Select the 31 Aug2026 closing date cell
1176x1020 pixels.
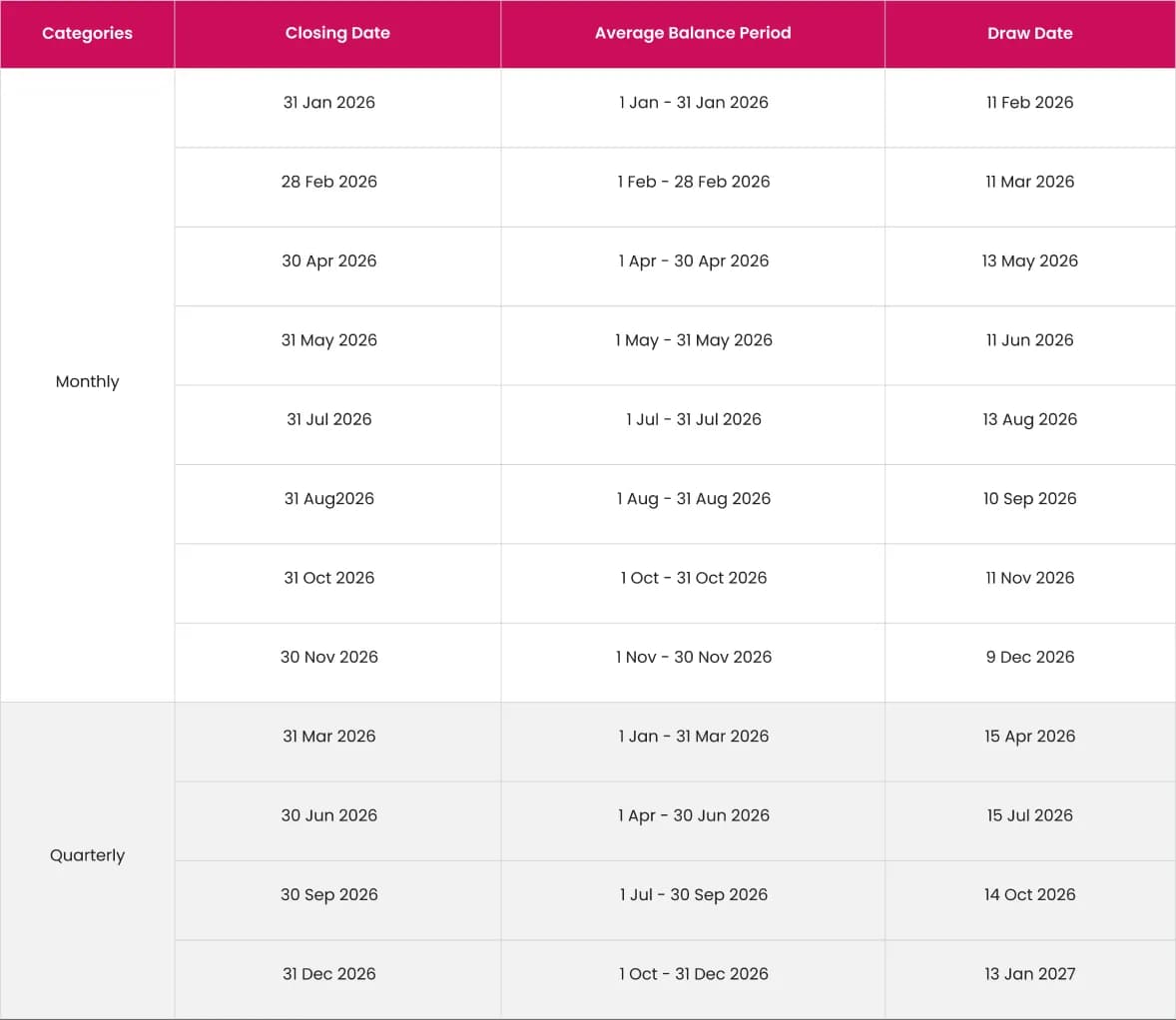click(328, 499)
